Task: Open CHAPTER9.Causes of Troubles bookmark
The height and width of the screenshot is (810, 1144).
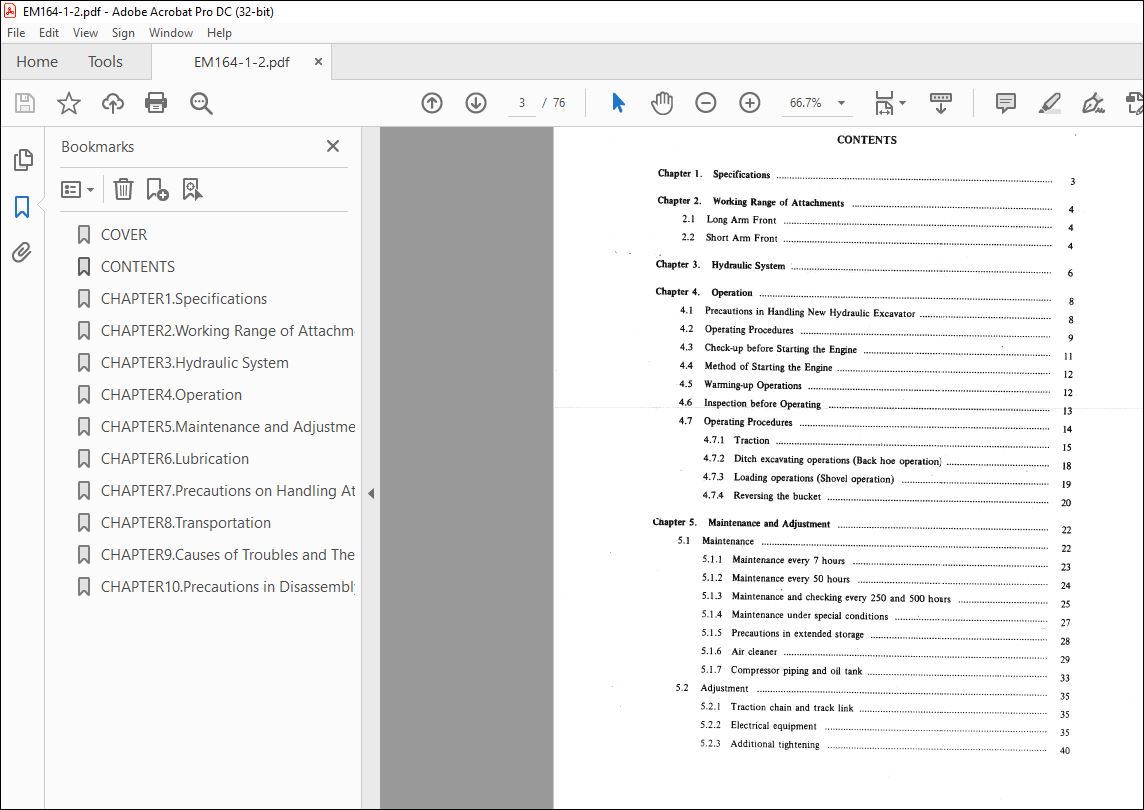Action: click(x=228, y=555)
